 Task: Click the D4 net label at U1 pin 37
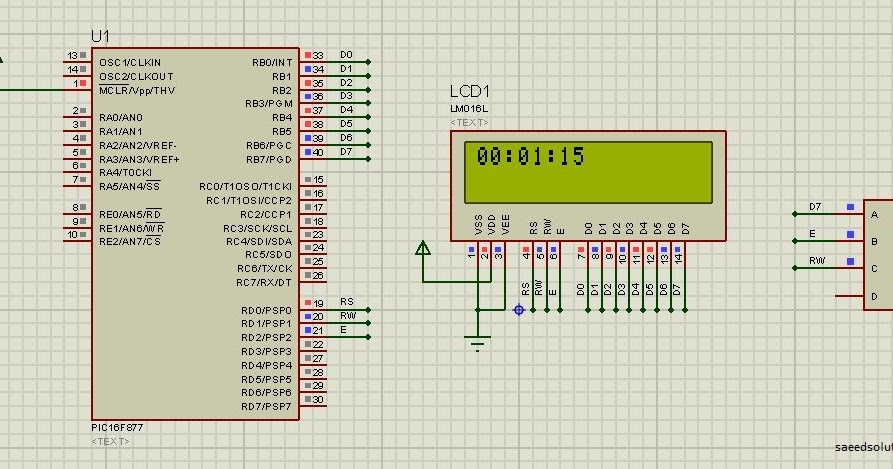coord(346,110)
